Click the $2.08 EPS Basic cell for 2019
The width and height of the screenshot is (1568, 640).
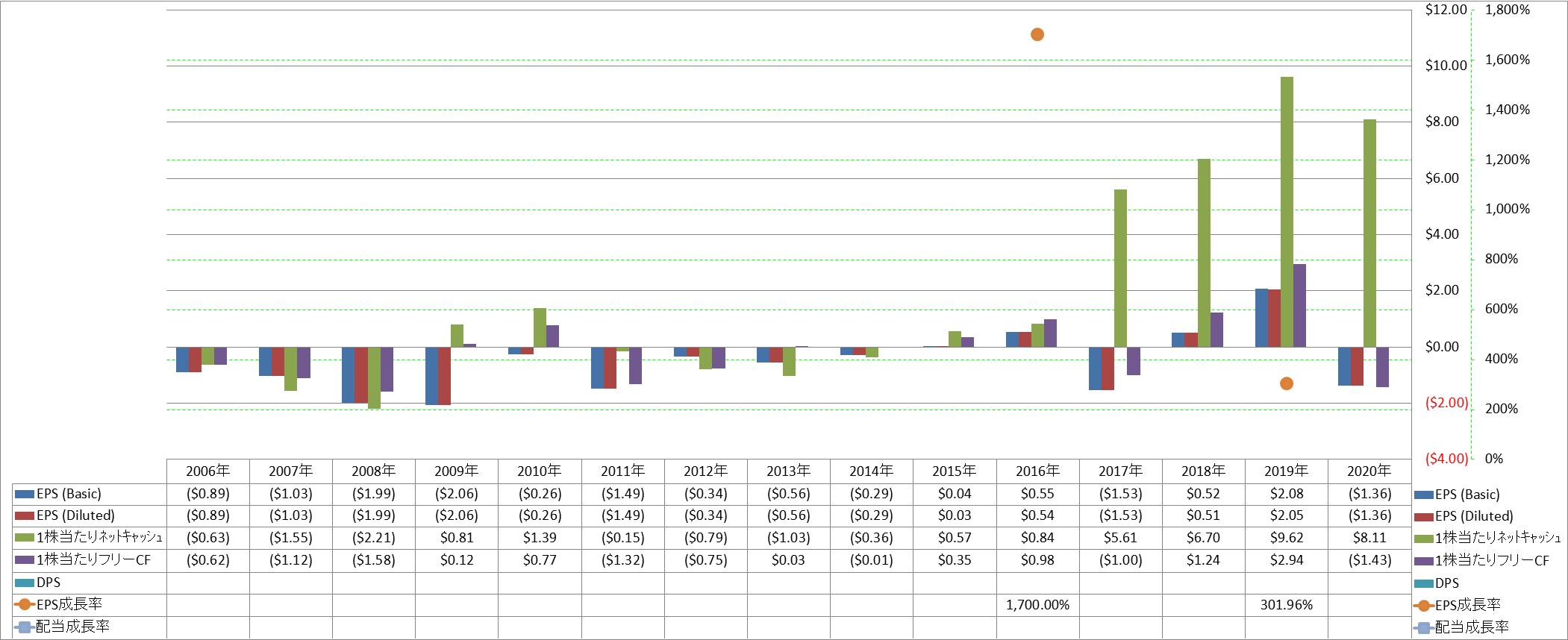[1287, 494]
